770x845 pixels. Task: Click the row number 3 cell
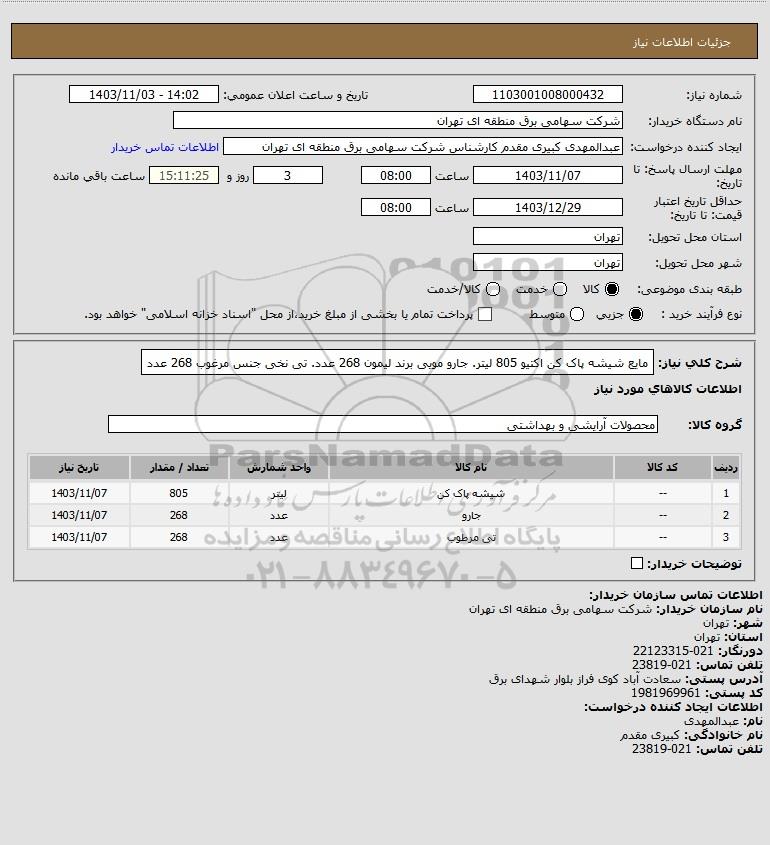click(x=726, y=537)
